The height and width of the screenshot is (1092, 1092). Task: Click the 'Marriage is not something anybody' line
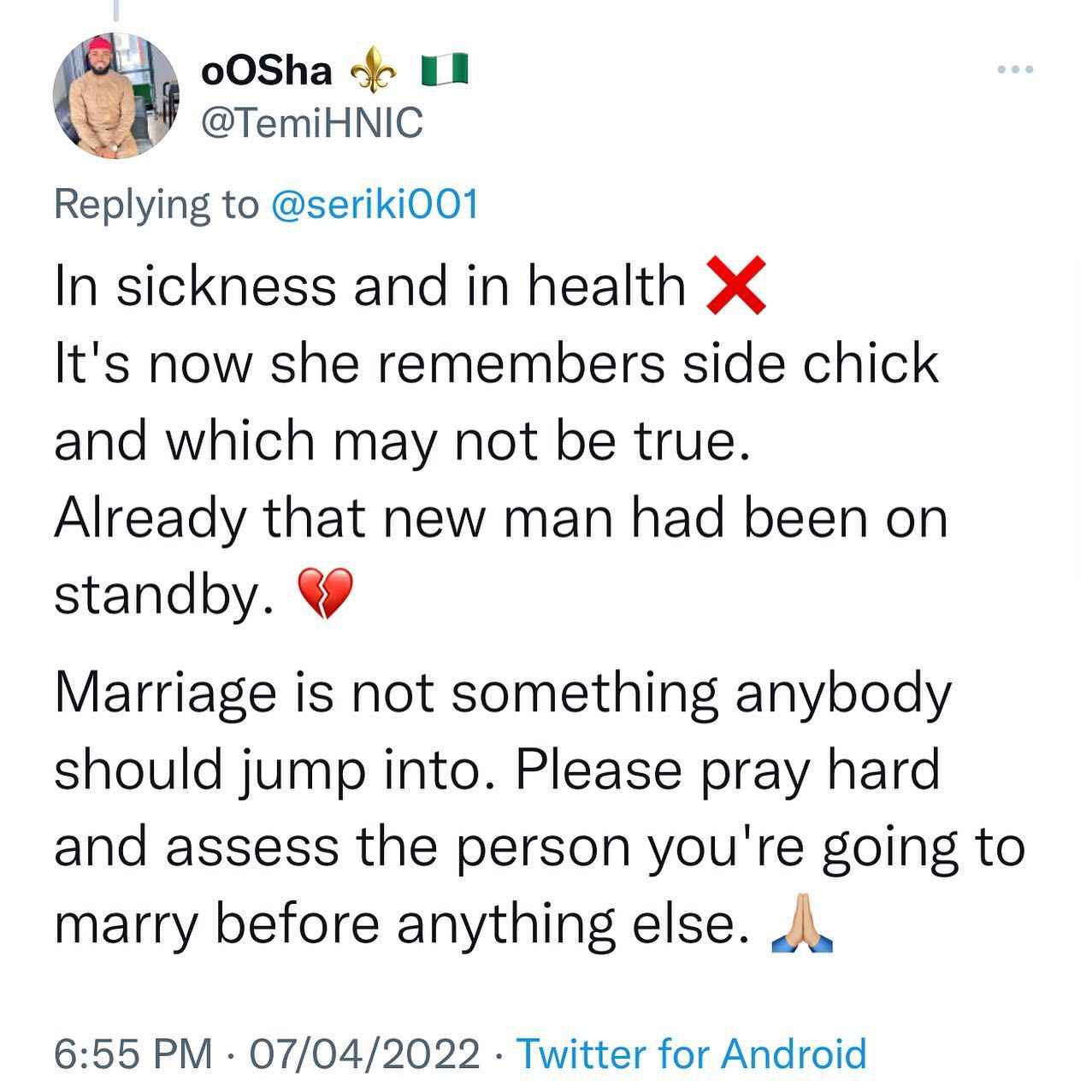[502, 694]
